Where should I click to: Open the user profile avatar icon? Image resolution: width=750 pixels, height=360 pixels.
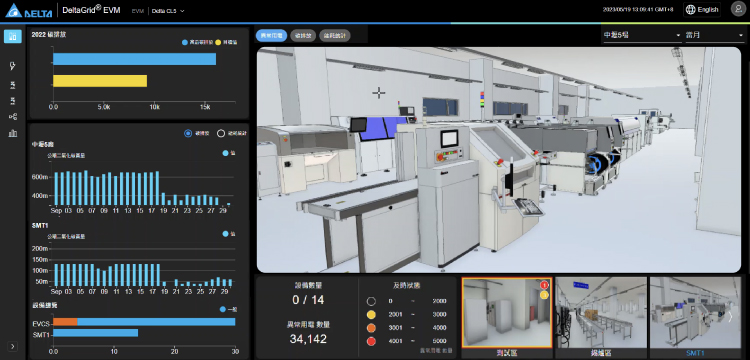coord(738,9)
